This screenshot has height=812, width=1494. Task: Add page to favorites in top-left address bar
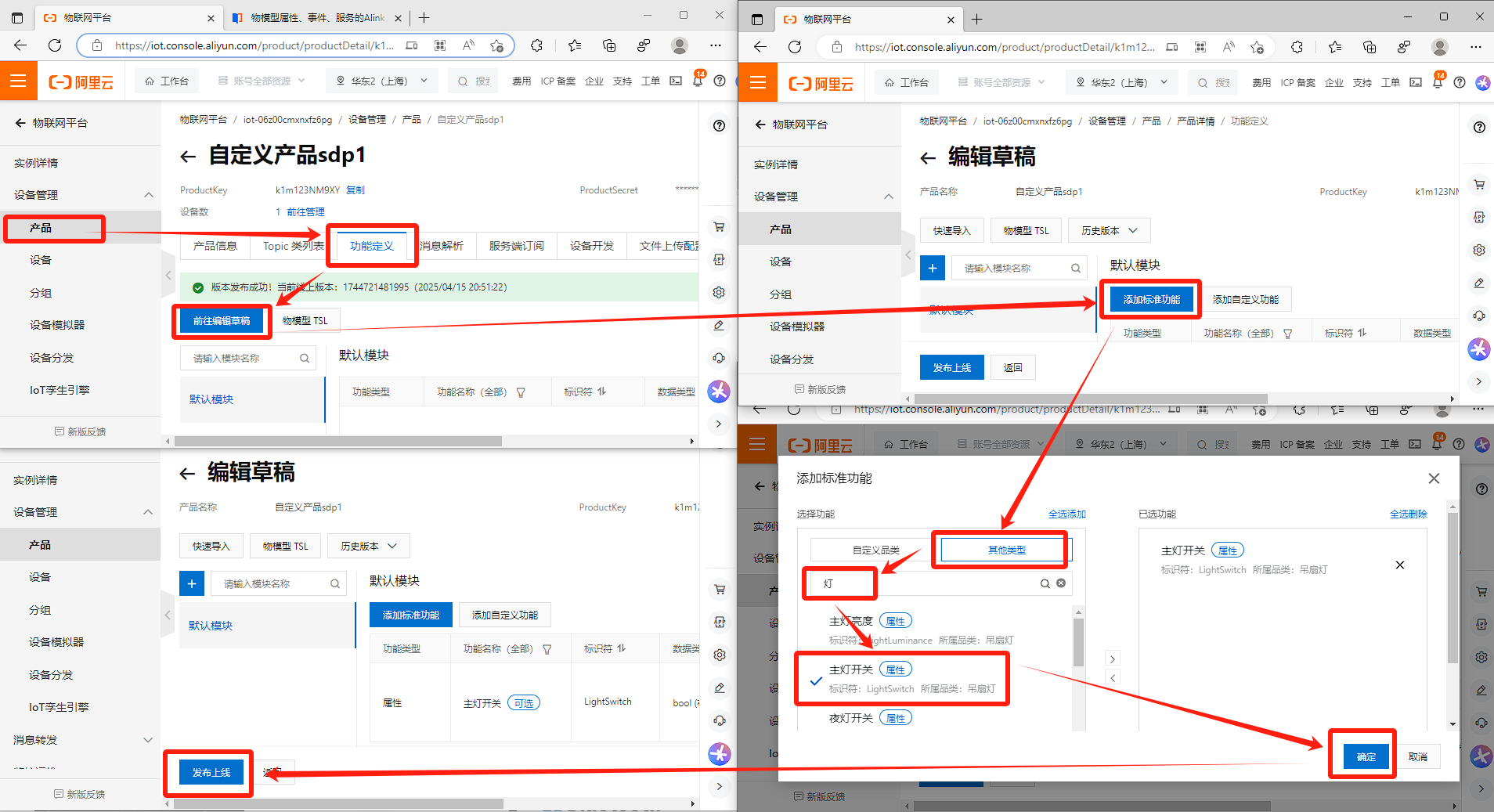496,45
